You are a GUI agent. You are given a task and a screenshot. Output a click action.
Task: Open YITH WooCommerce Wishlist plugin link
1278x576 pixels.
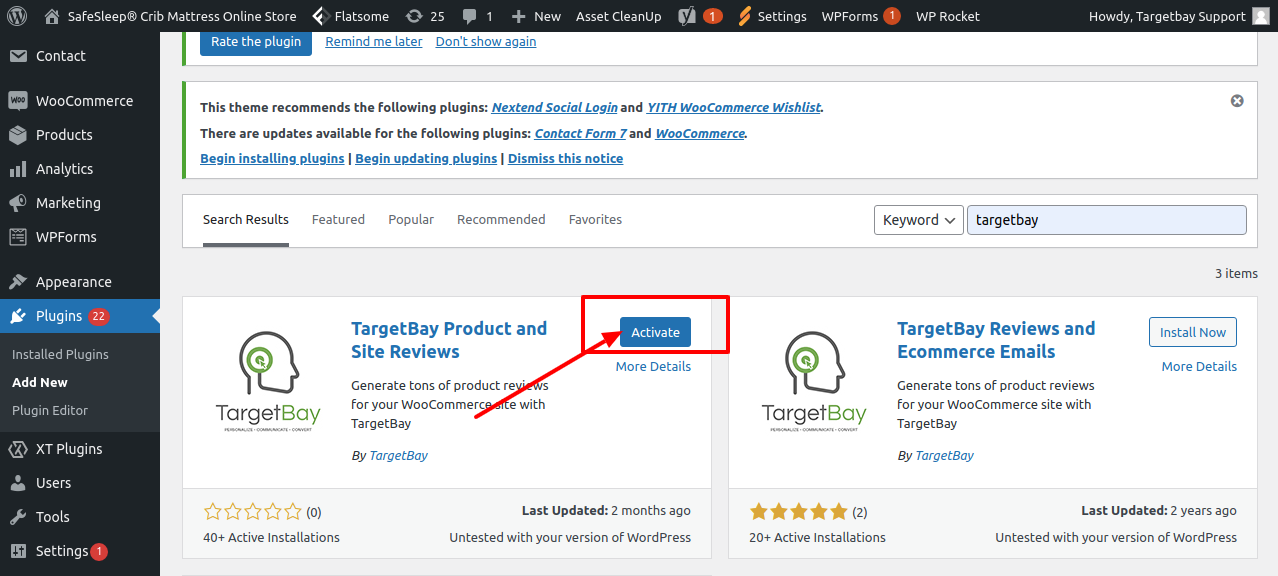[x=734, y=108]
